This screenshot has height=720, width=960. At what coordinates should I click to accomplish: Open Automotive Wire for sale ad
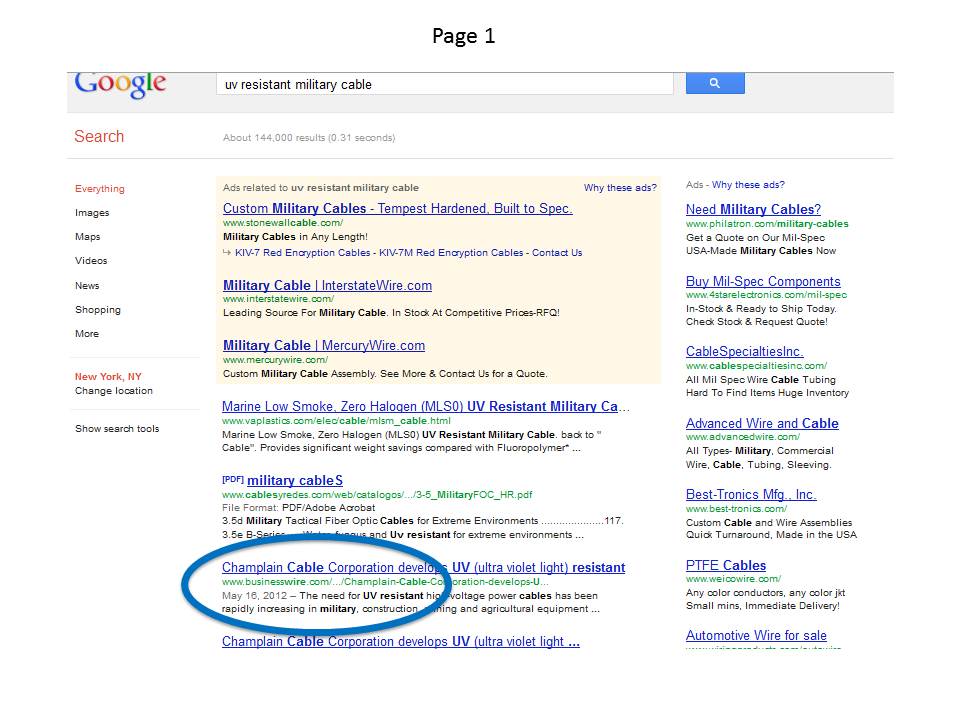[756, 636]
